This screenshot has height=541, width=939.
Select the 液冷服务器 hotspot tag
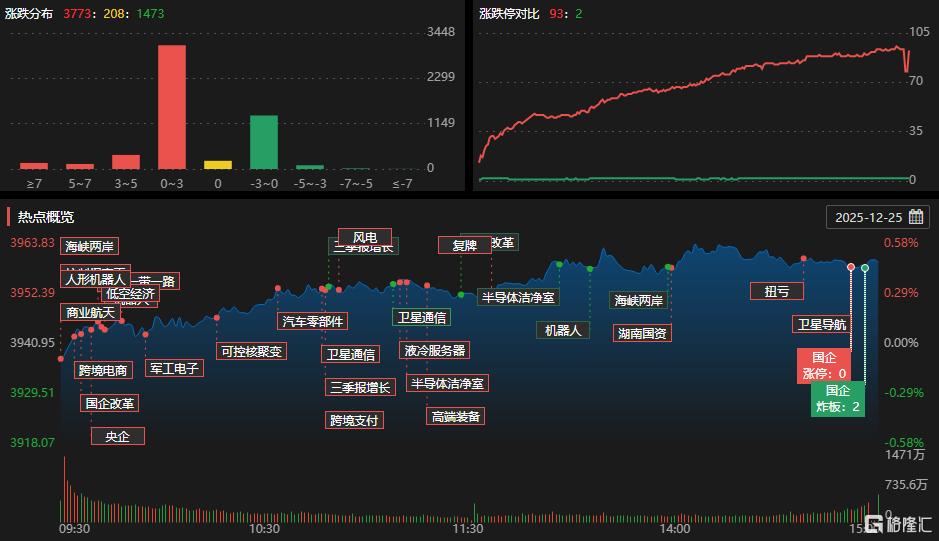click(x=434, y=350)
